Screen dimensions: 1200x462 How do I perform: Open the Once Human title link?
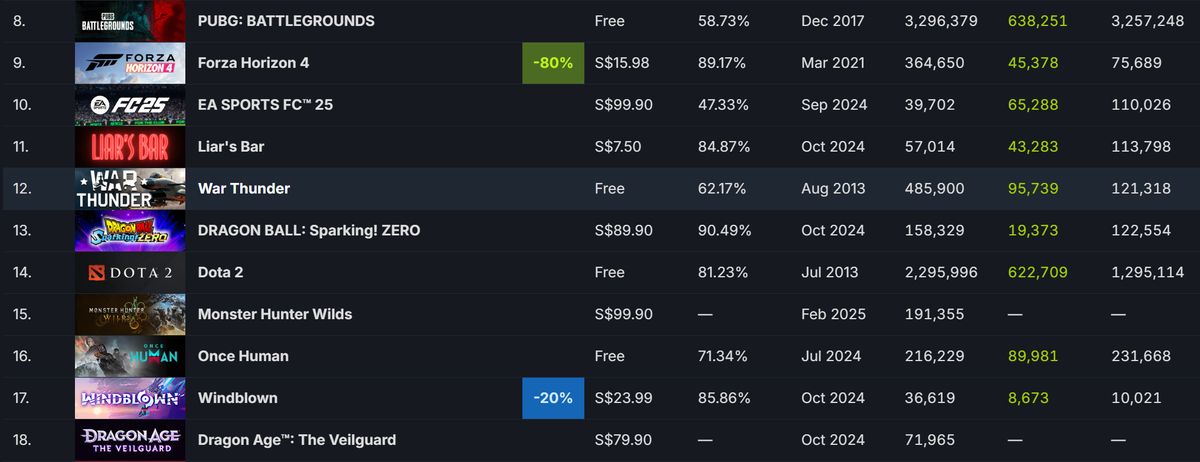[x=243, y=356]
